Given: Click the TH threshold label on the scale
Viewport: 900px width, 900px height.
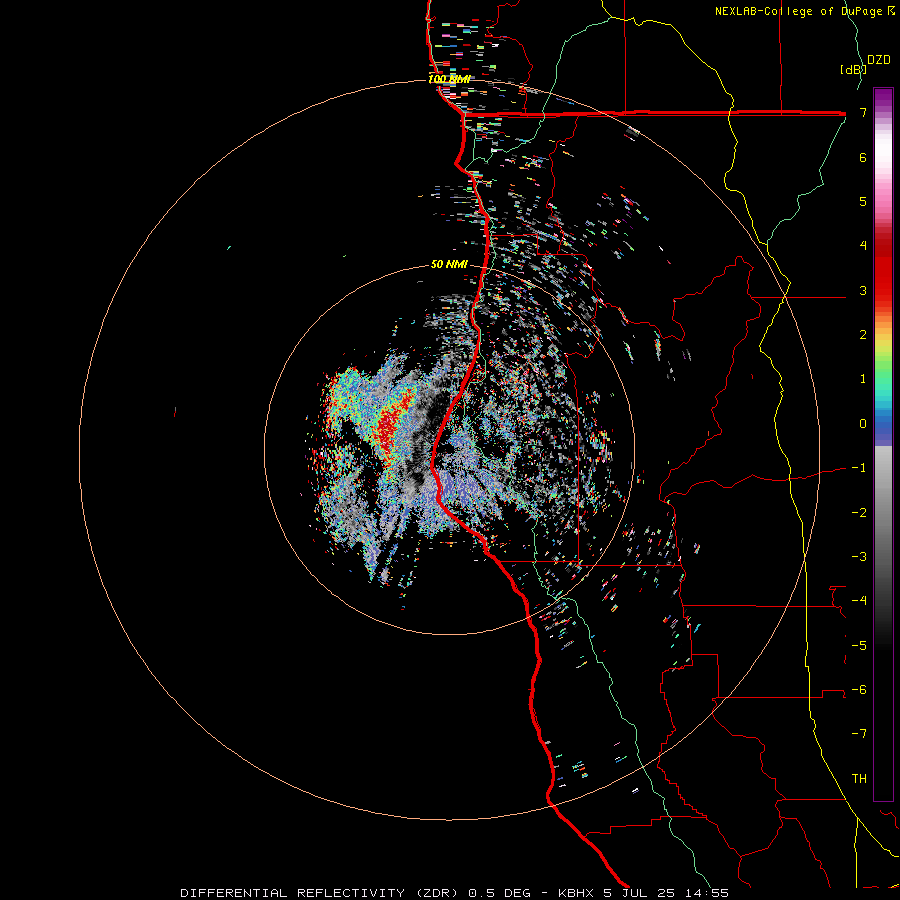Looking at the screenshot, I should (859, 779).
